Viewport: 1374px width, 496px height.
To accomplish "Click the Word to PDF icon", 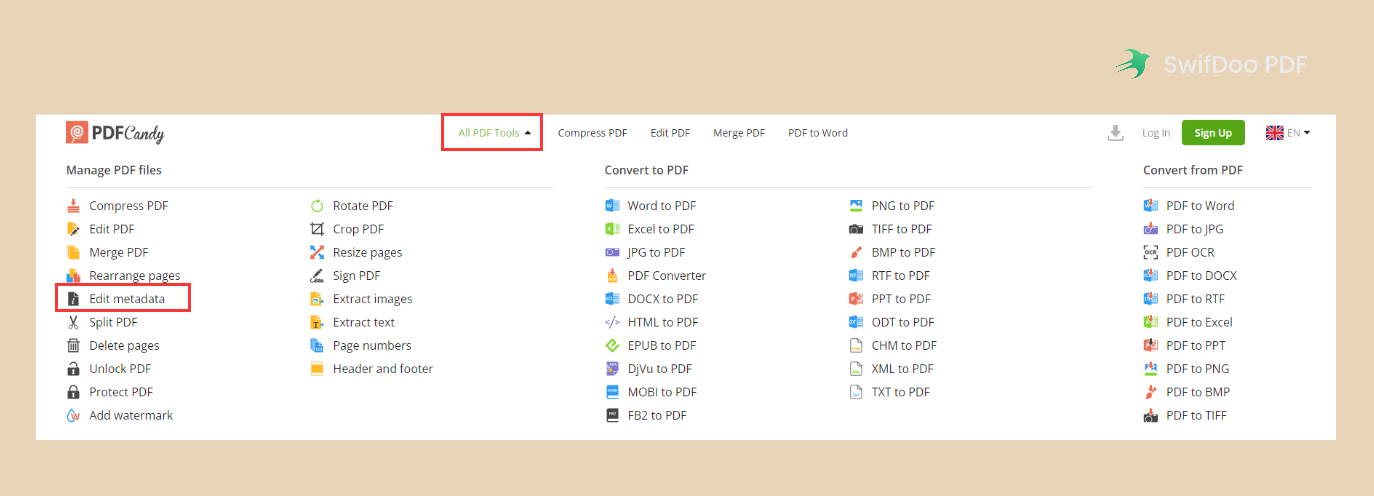I will pos(612,206).
